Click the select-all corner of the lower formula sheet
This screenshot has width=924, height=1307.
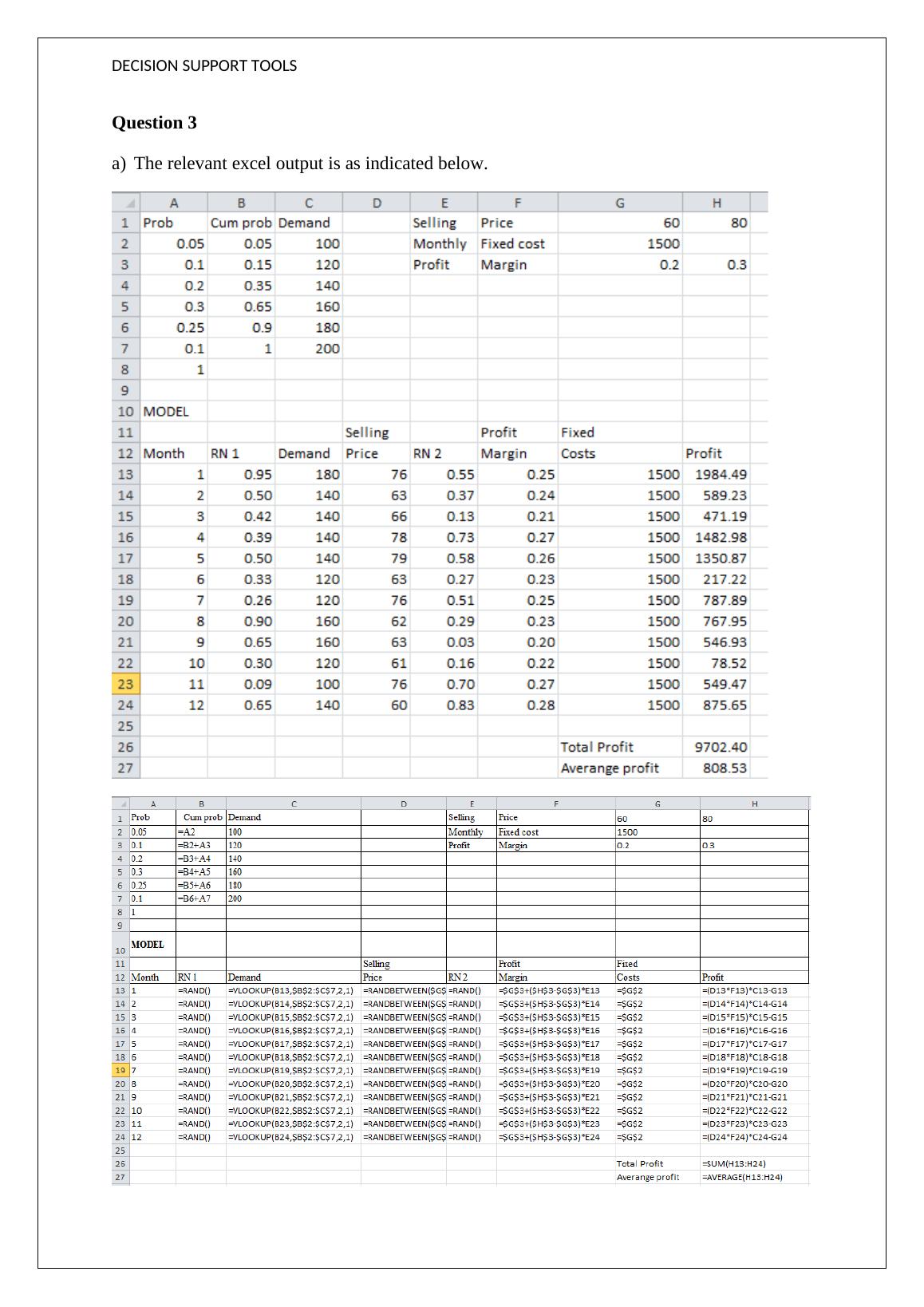(x=120, y=804)
